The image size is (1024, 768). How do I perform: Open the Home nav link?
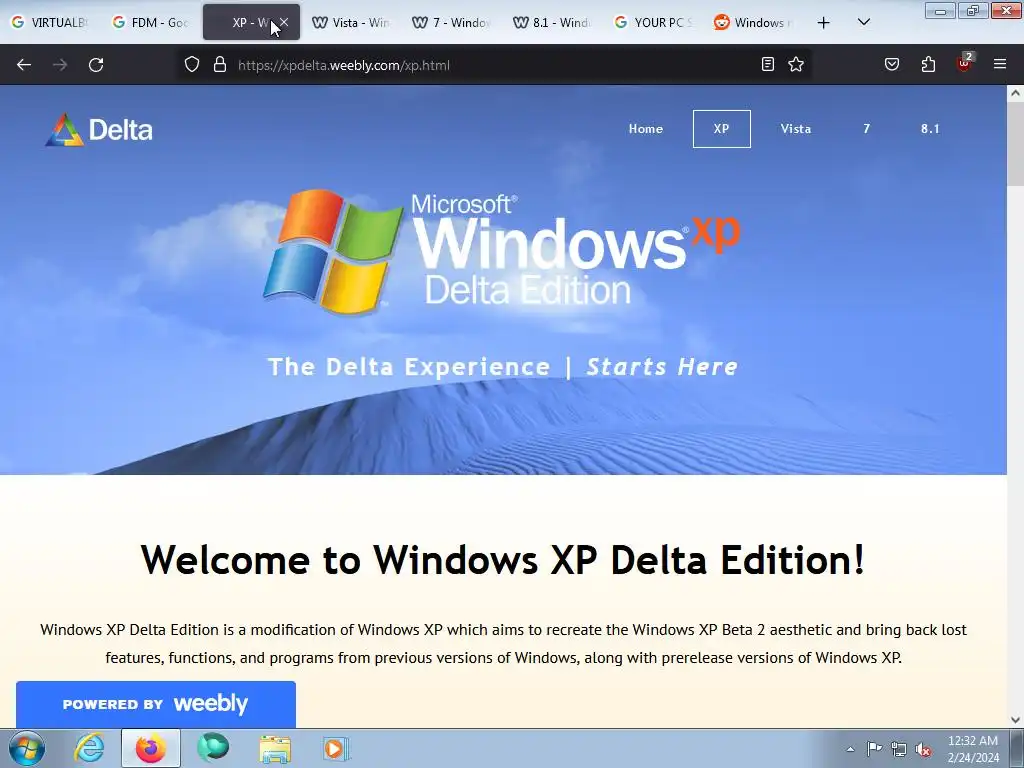646,129
